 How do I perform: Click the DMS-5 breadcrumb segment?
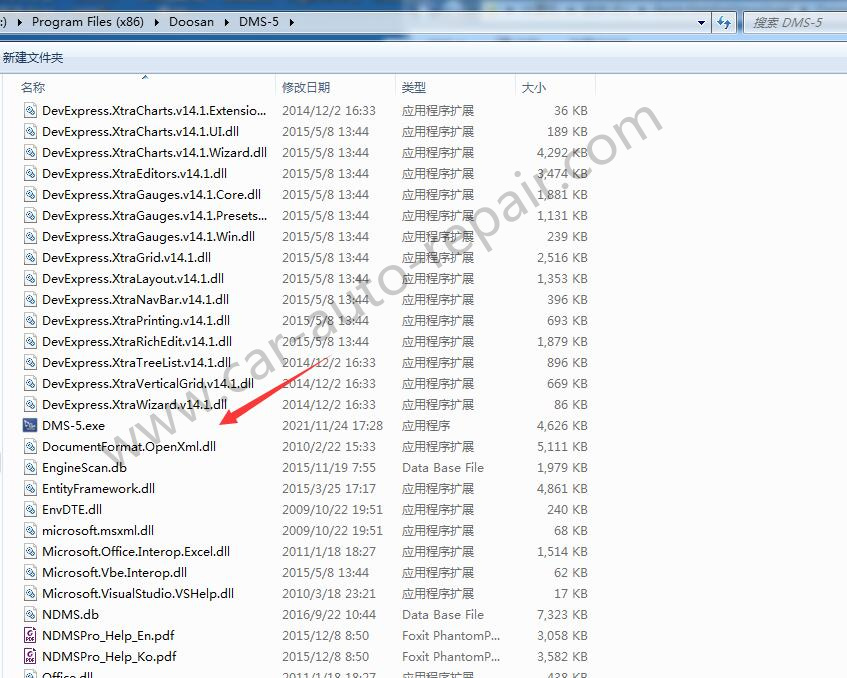(259, 22)
